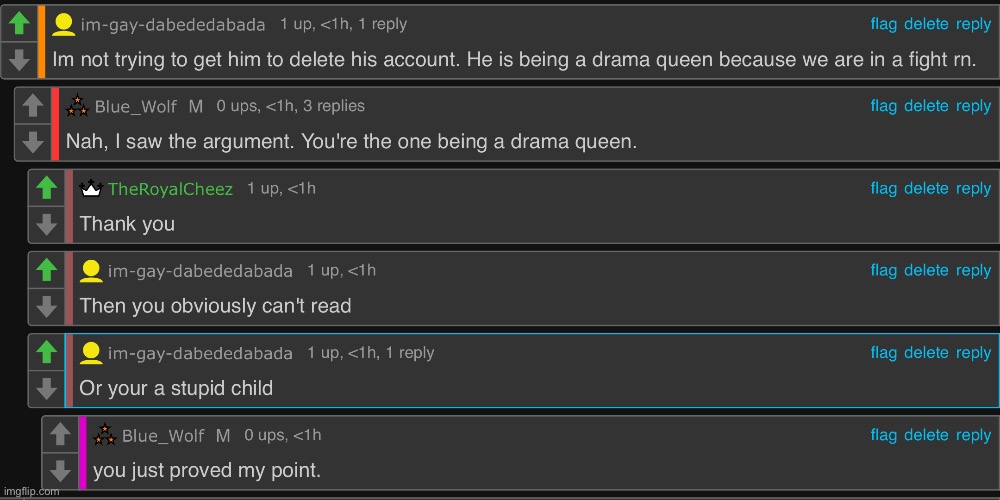Downvote the comment about deleting his account
Image resolution: width=1000 pixels, height=500 pixels.
[18, 60]
